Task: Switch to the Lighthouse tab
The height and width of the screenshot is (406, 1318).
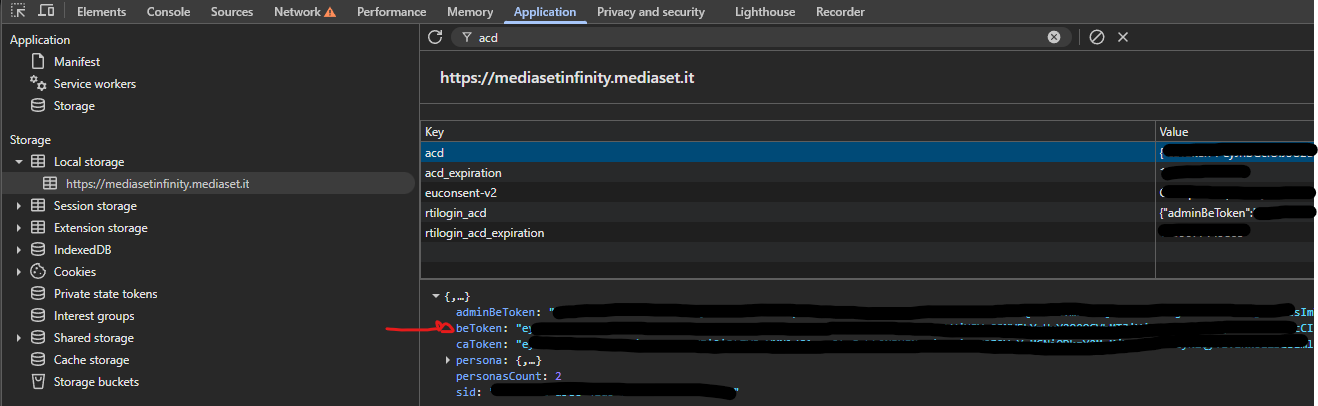Action: (764, 12)
